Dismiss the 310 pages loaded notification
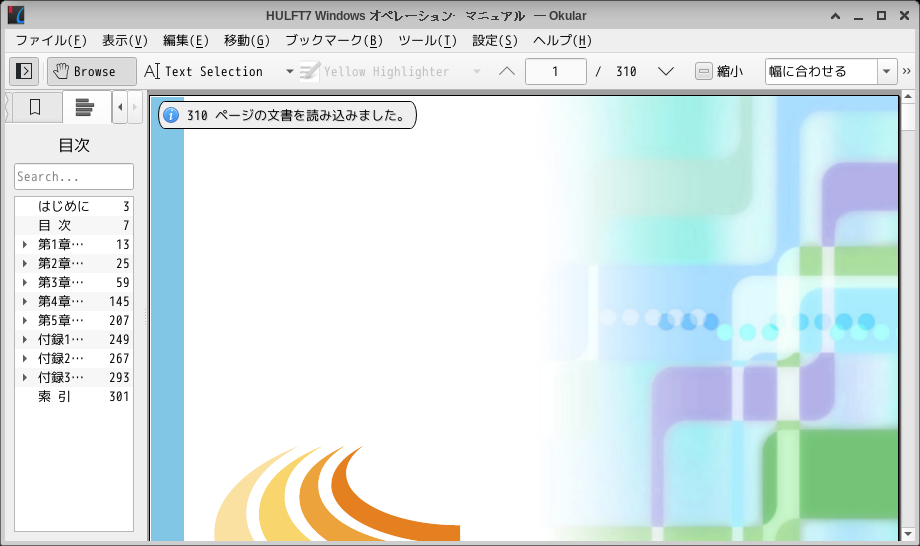 point(288,115)
